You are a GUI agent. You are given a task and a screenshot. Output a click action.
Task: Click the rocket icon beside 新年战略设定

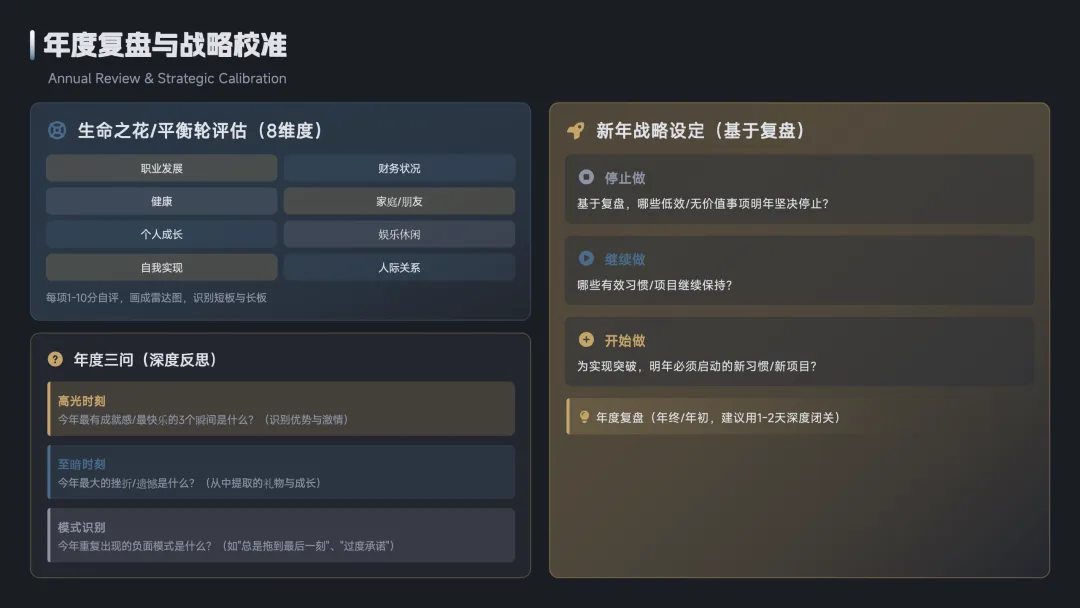pyautogui.click(x=576, y=131)
